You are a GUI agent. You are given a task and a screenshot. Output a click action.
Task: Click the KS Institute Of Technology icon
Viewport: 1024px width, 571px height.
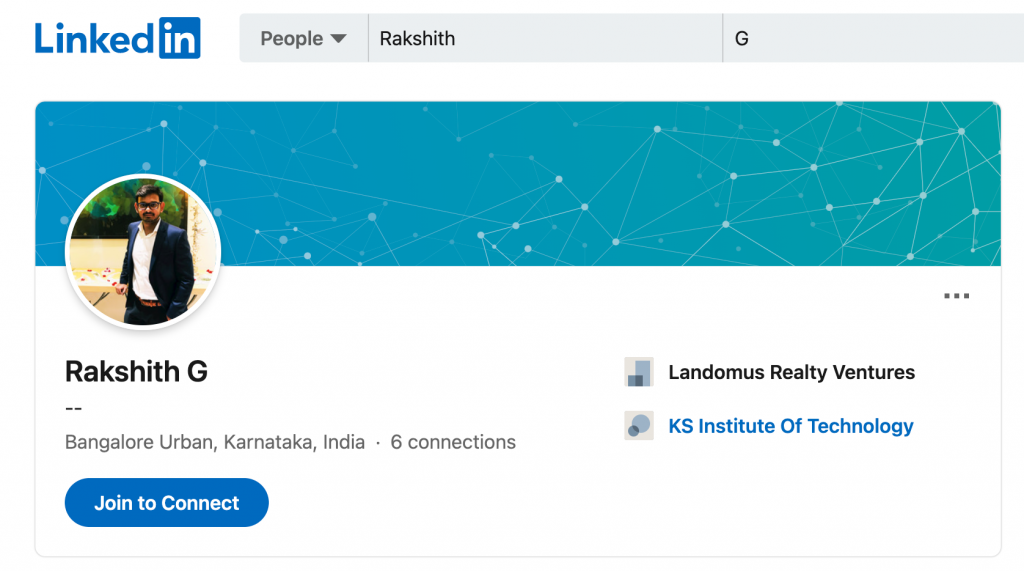[x=639, y=426]
